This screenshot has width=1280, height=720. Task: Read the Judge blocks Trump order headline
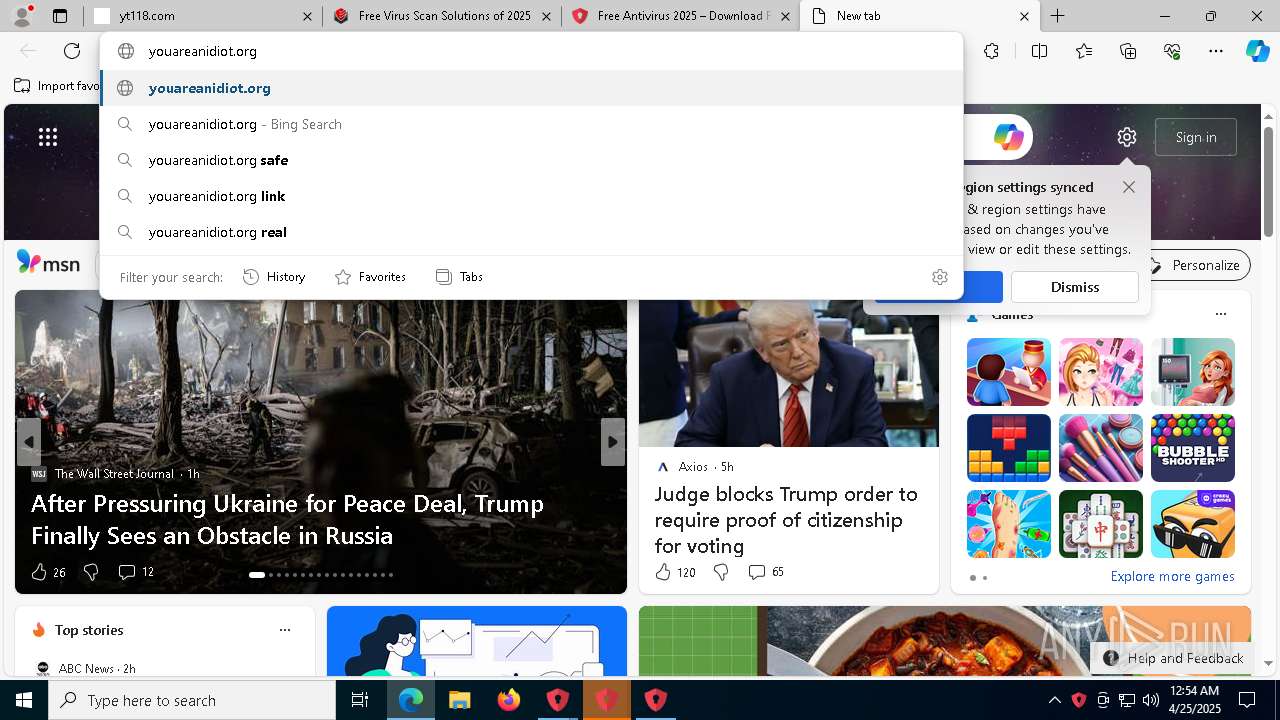point(786,520)
